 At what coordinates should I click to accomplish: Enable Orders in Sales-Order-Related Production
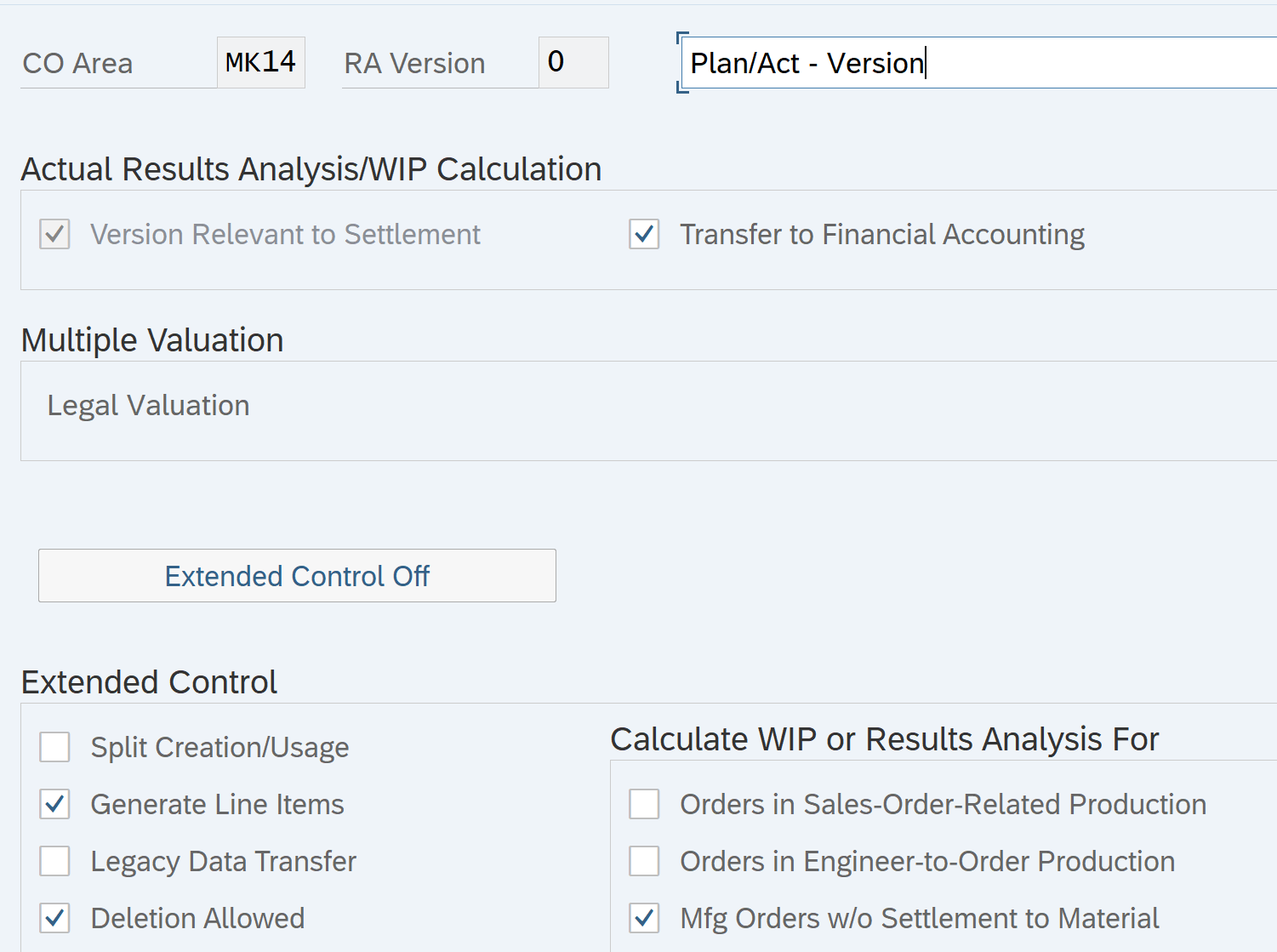tap(644, 805)
